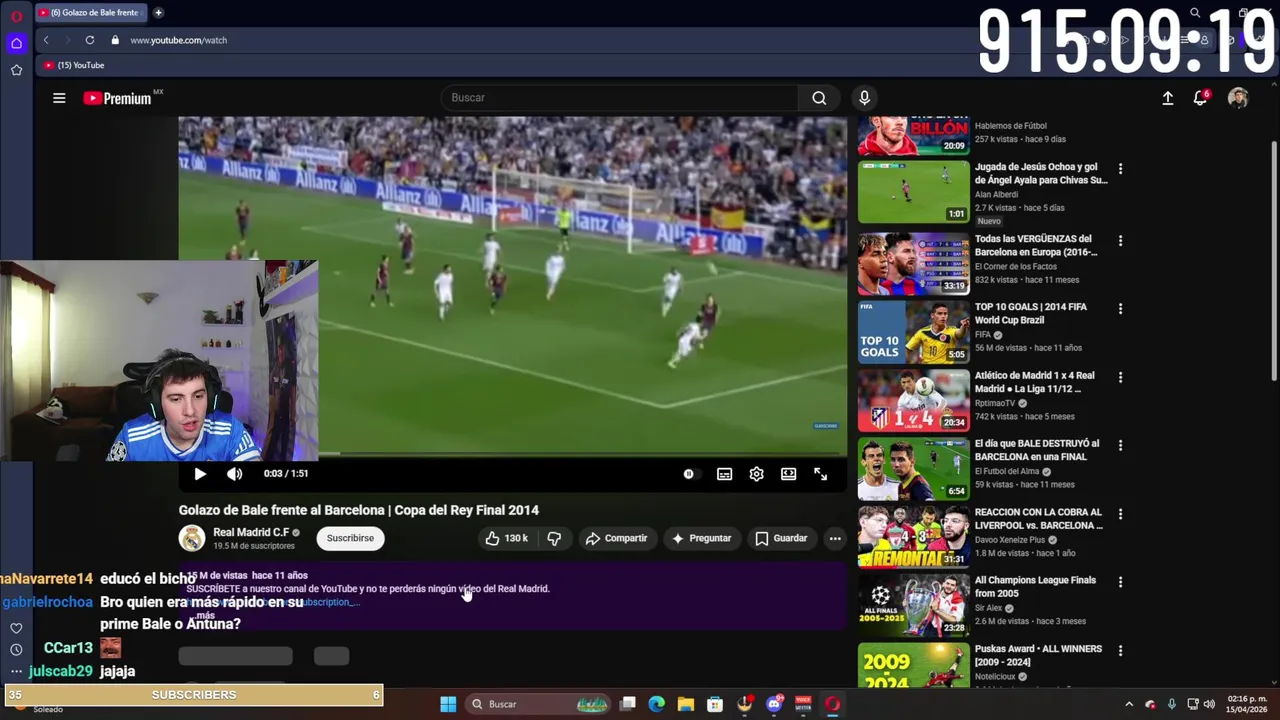
Task: Open Jugada de Jesús Ochoa thumbnail
Action: point(914,192)
